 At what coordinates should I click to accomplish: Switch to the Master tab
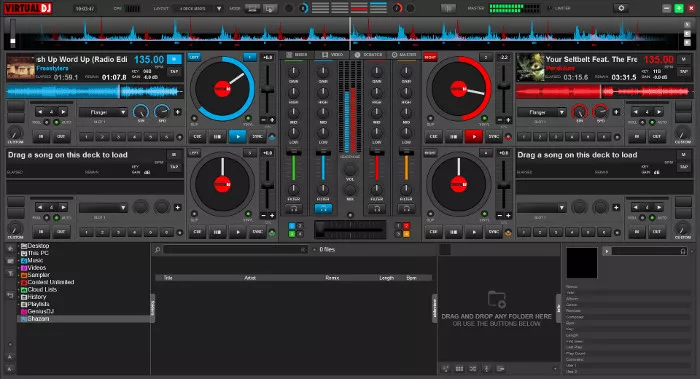[x=404, y=54]
